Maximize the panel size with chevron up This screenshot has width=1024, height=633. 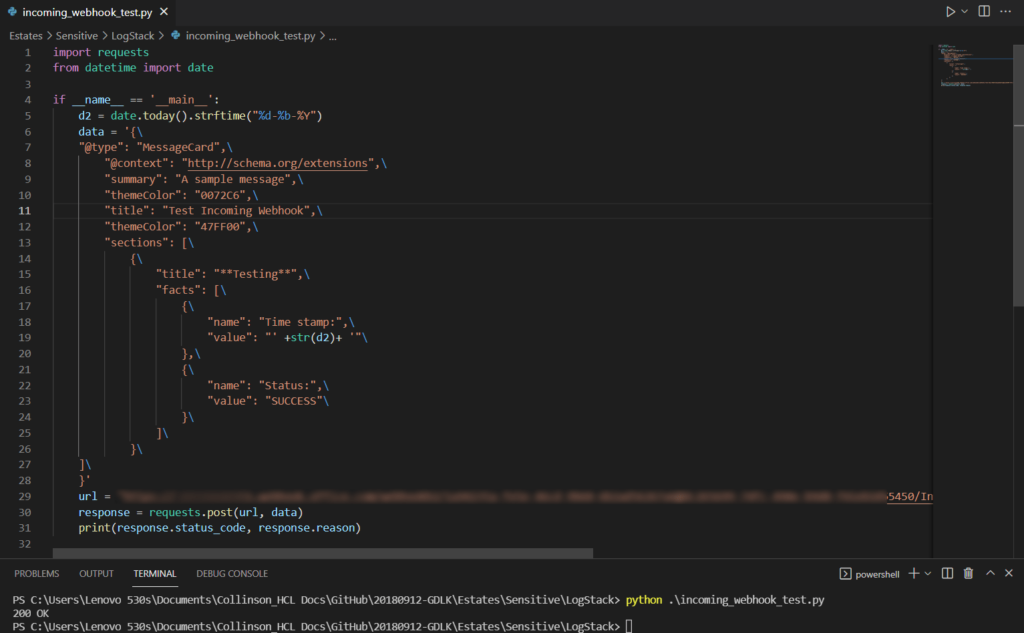[991, 573]
